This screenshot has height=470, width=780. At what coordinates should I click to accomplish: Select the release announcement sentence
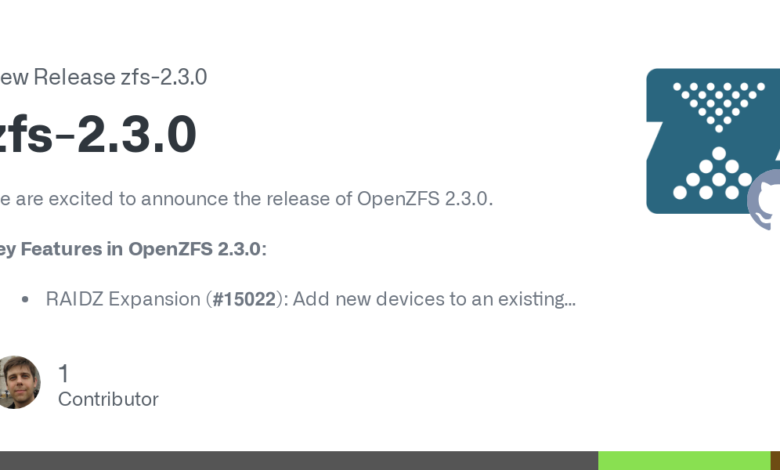245,198
